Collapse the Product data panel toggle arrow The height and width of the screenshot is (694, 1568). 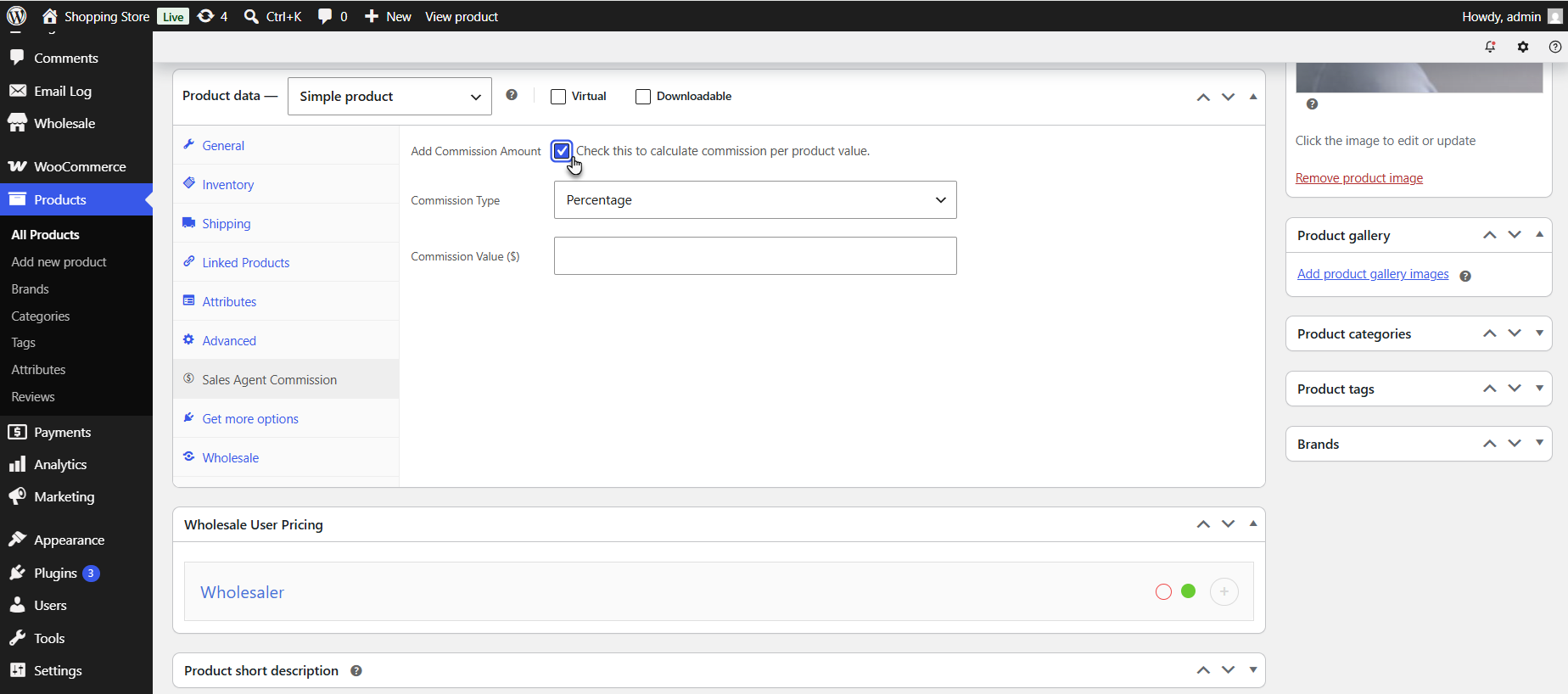[1253, 96]
